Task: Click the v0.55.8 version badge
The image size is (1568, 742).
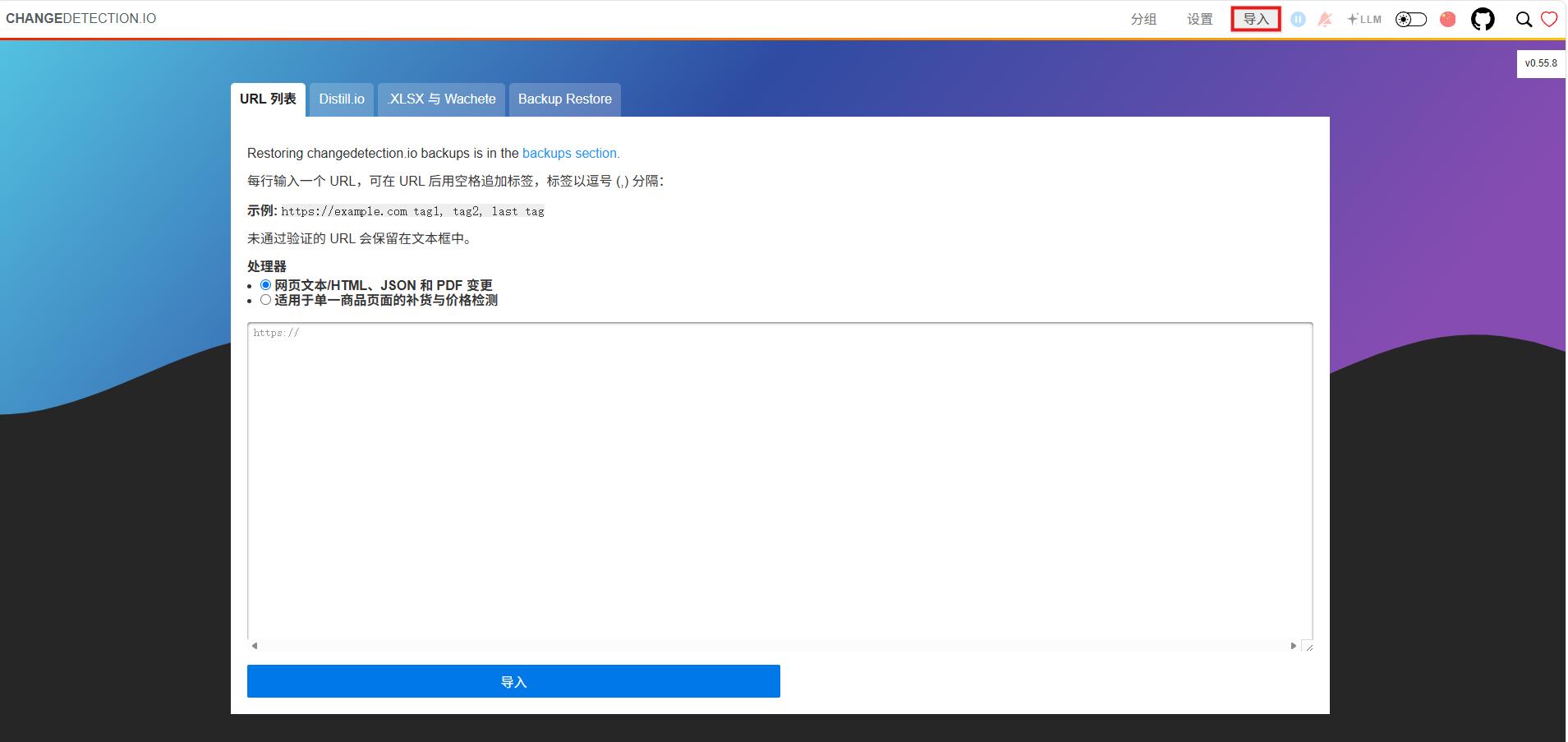Action: pyautogui.click(x=1541, y=63)
